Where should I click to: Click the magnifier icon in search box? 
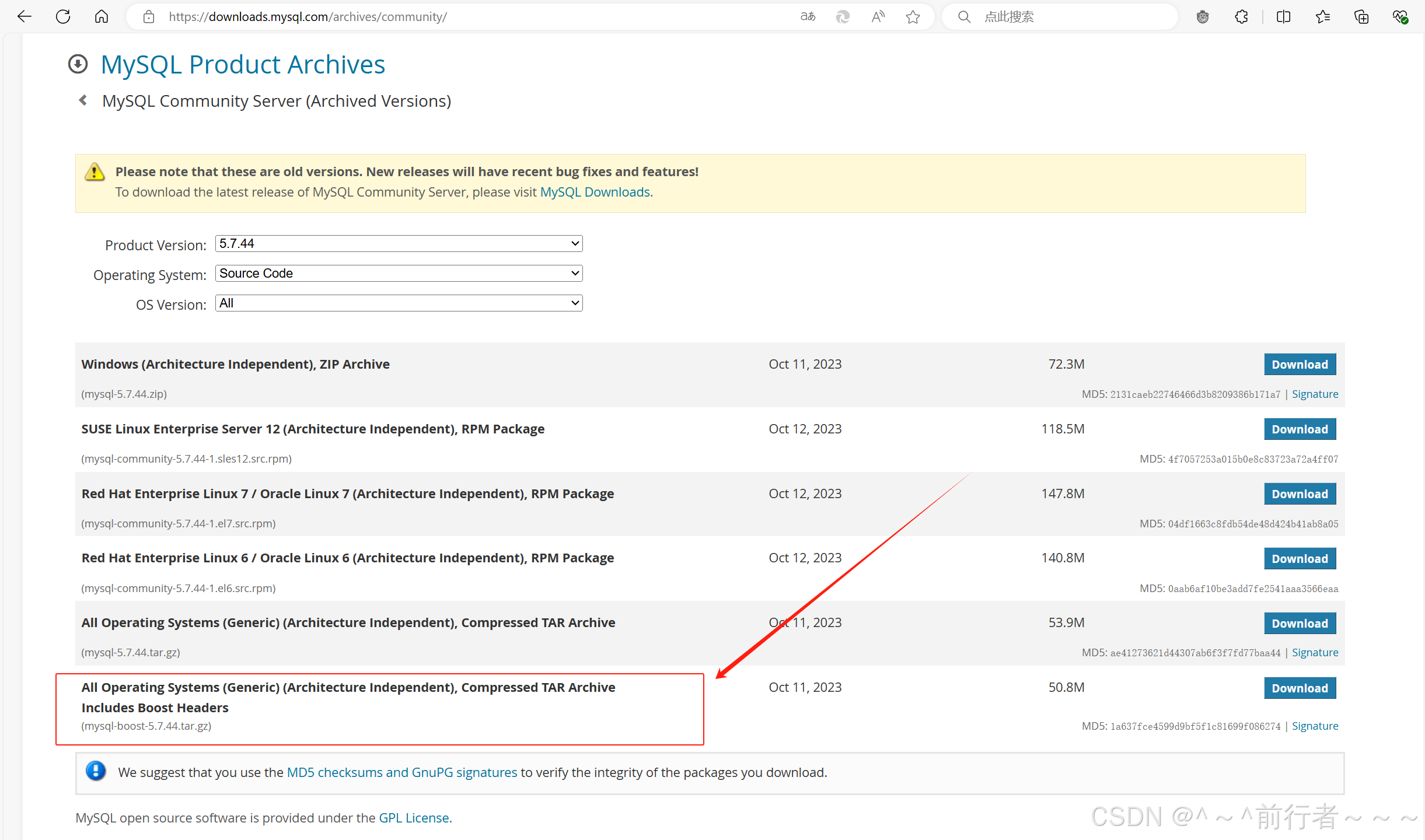(x=964, y=17)
